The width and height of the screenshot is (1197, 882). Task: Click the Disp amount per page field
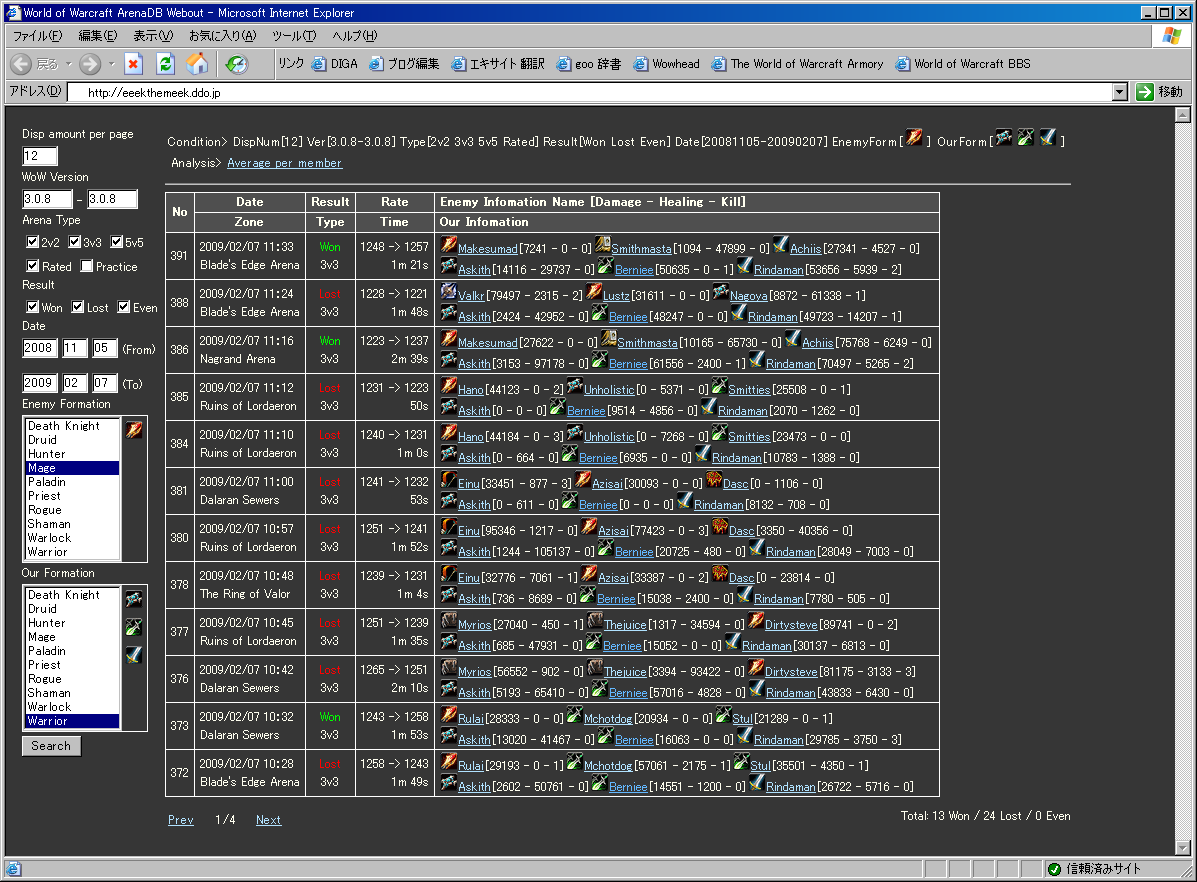[x=40, y=156]
